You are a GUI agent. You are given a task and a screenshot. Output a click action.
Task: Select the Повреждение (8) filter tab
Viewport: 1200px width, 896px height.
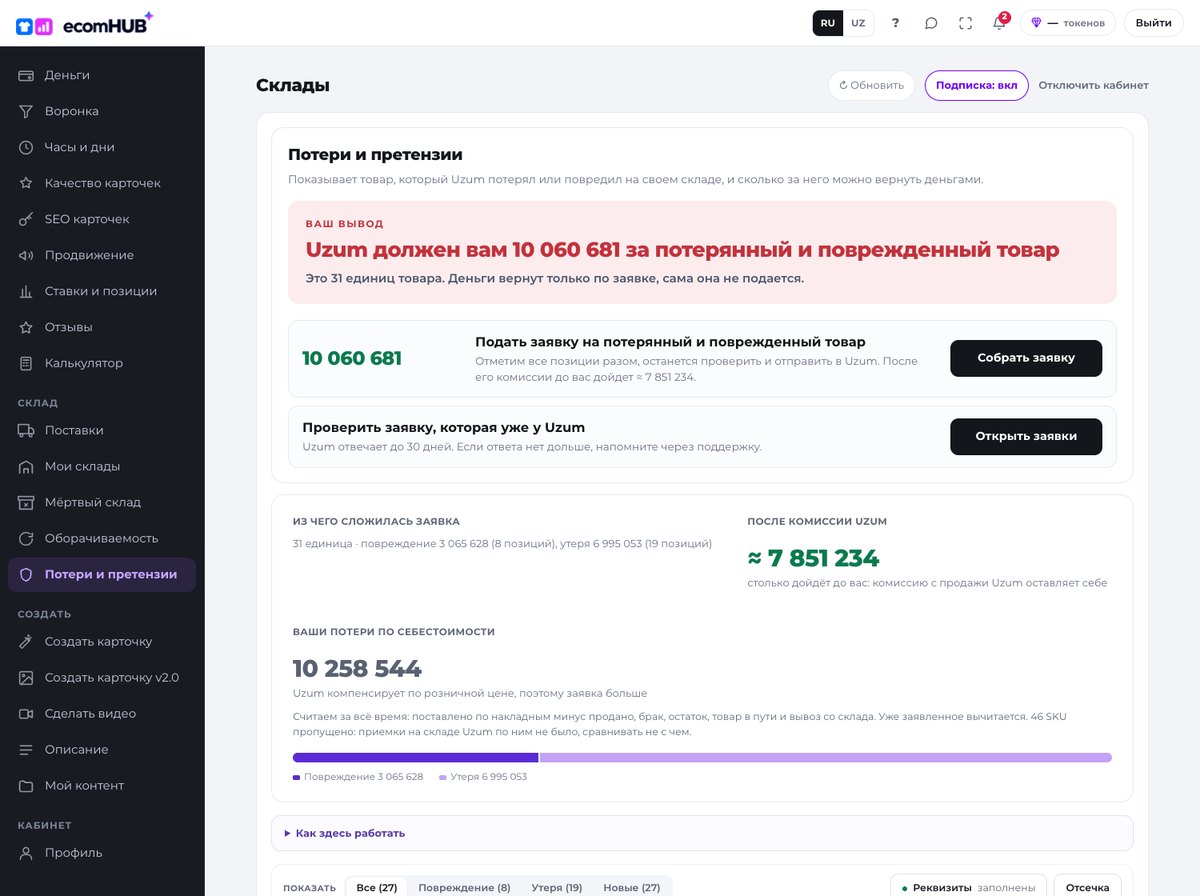pos(464,888)
